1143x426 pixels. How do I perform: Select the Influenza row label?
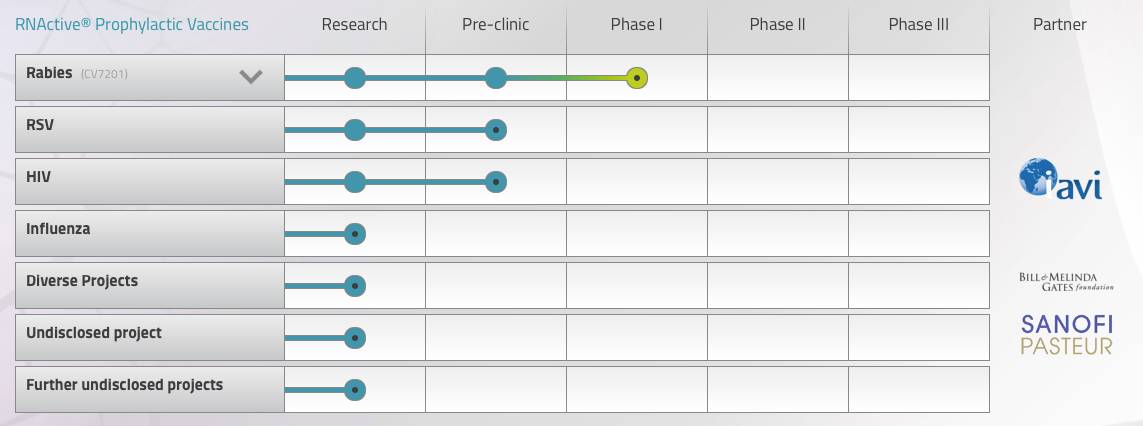click(58, 229)
